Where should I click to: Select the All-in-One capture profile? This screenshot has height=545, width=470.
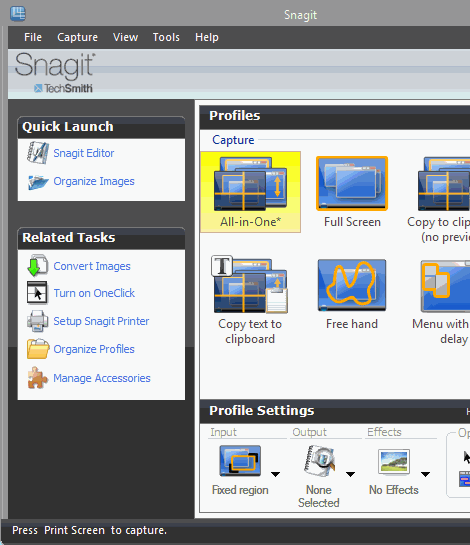pos(251,192)
